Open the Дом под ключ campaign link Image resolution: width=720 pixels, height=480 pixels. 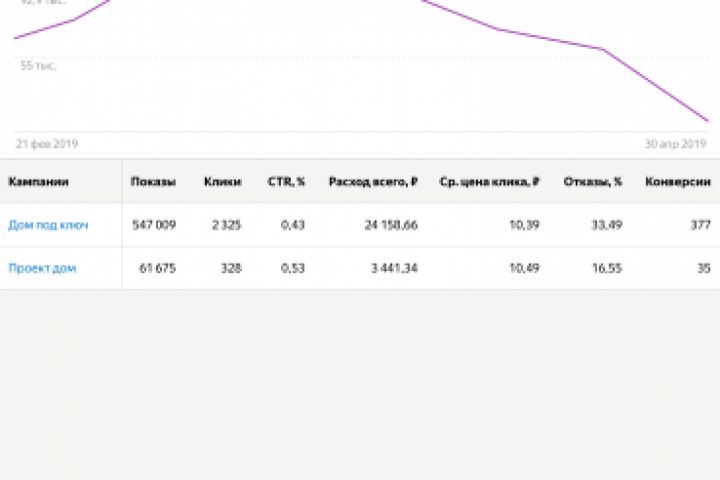pyautogui.click(x=48, y=225)
